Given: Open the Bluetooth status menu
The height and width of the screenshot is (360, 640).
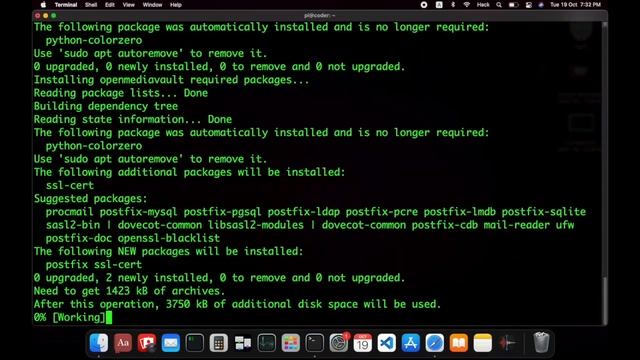Looking at the screenshot, I should 453,5.
